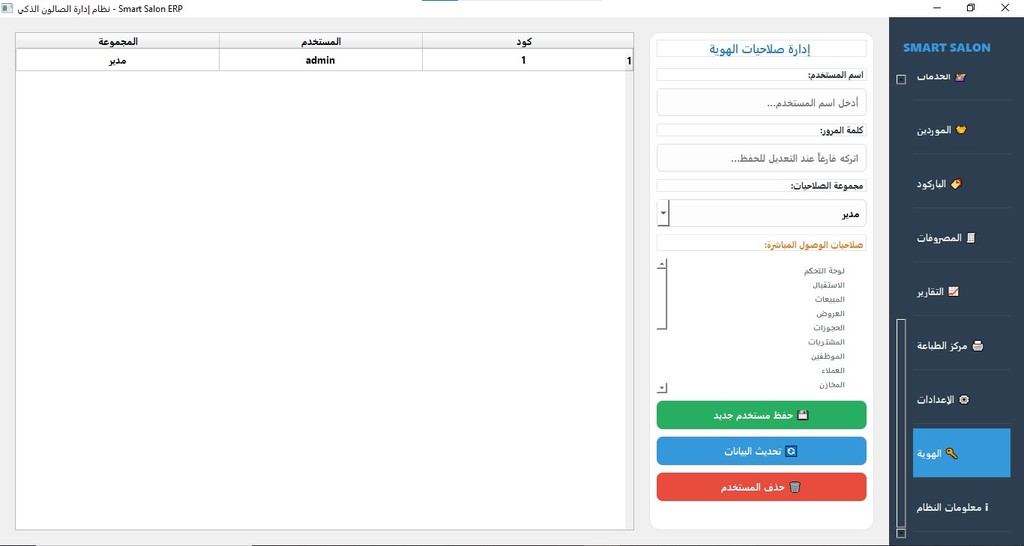Click the SMART SALON logo text

click(946, 48)
